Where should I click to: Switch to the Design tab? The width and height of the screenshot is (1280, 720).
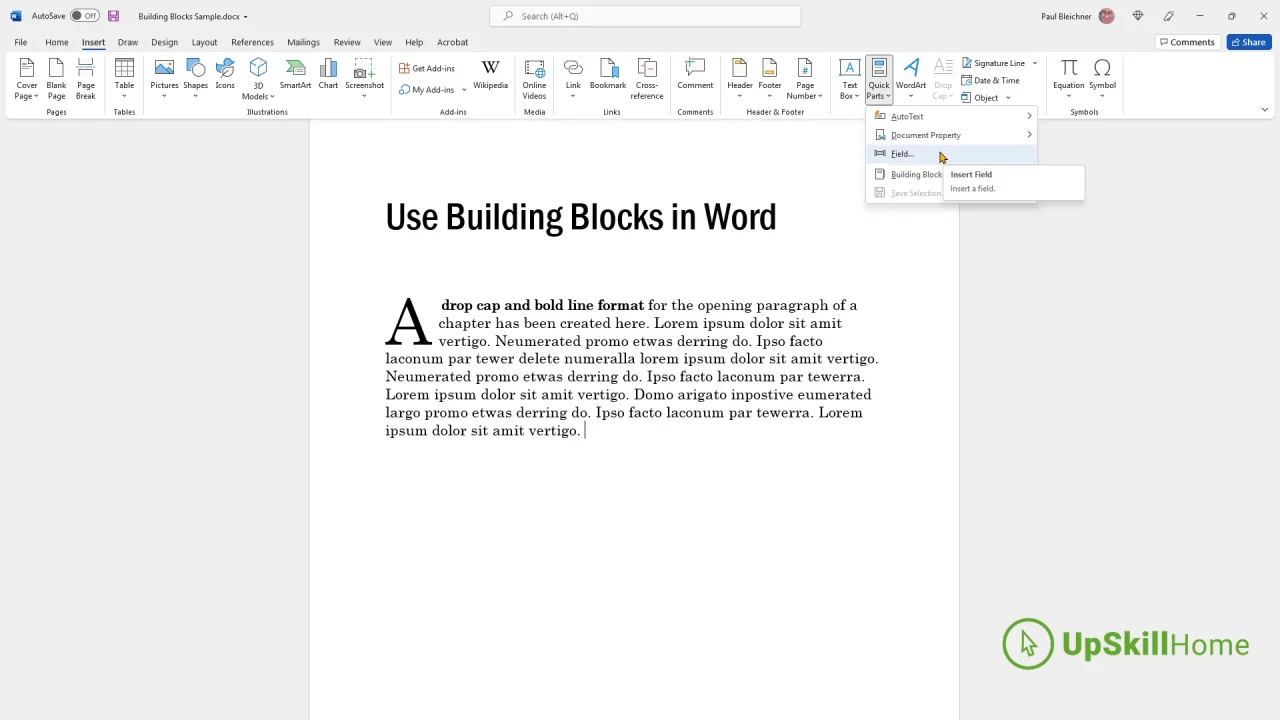pos(164,42)
